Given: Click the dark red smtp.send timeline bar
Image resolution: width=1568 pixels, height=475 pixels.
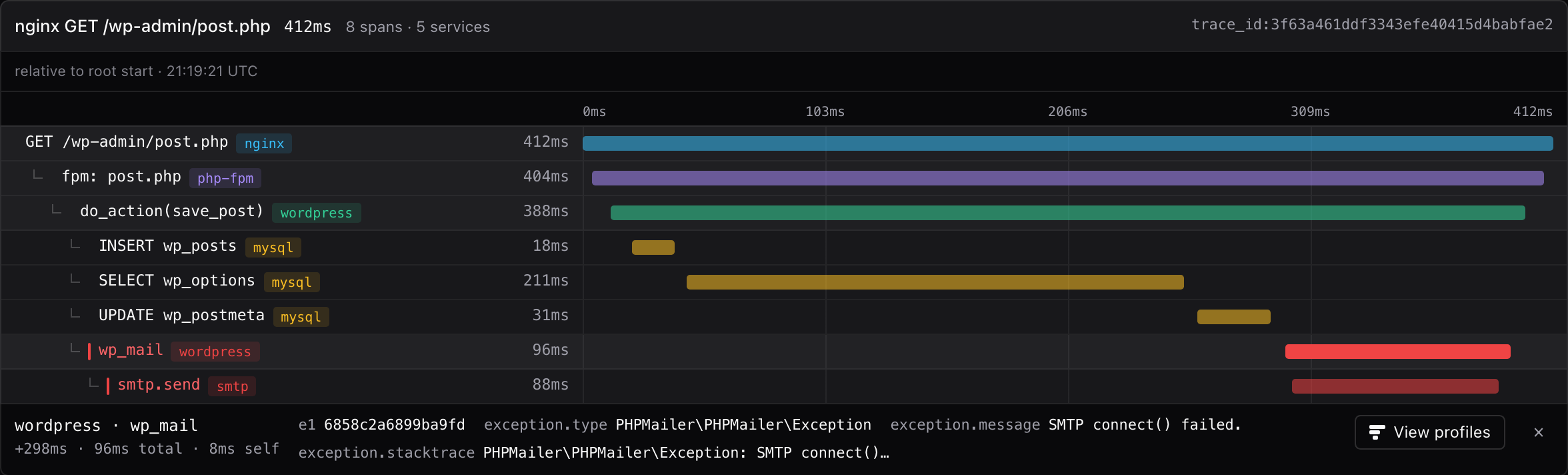Looking at the screenshot, I should (1395, 386).
